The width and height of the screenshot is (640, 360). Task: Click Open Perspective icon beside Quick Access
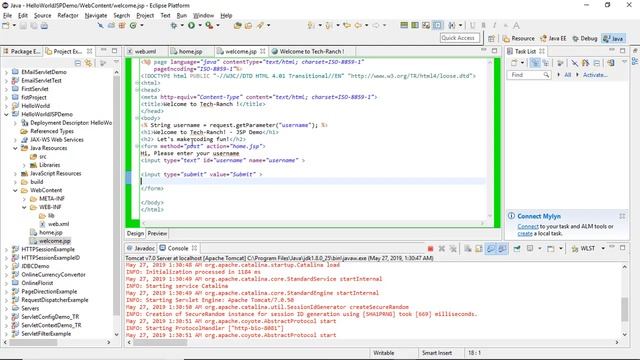point(491,38)
